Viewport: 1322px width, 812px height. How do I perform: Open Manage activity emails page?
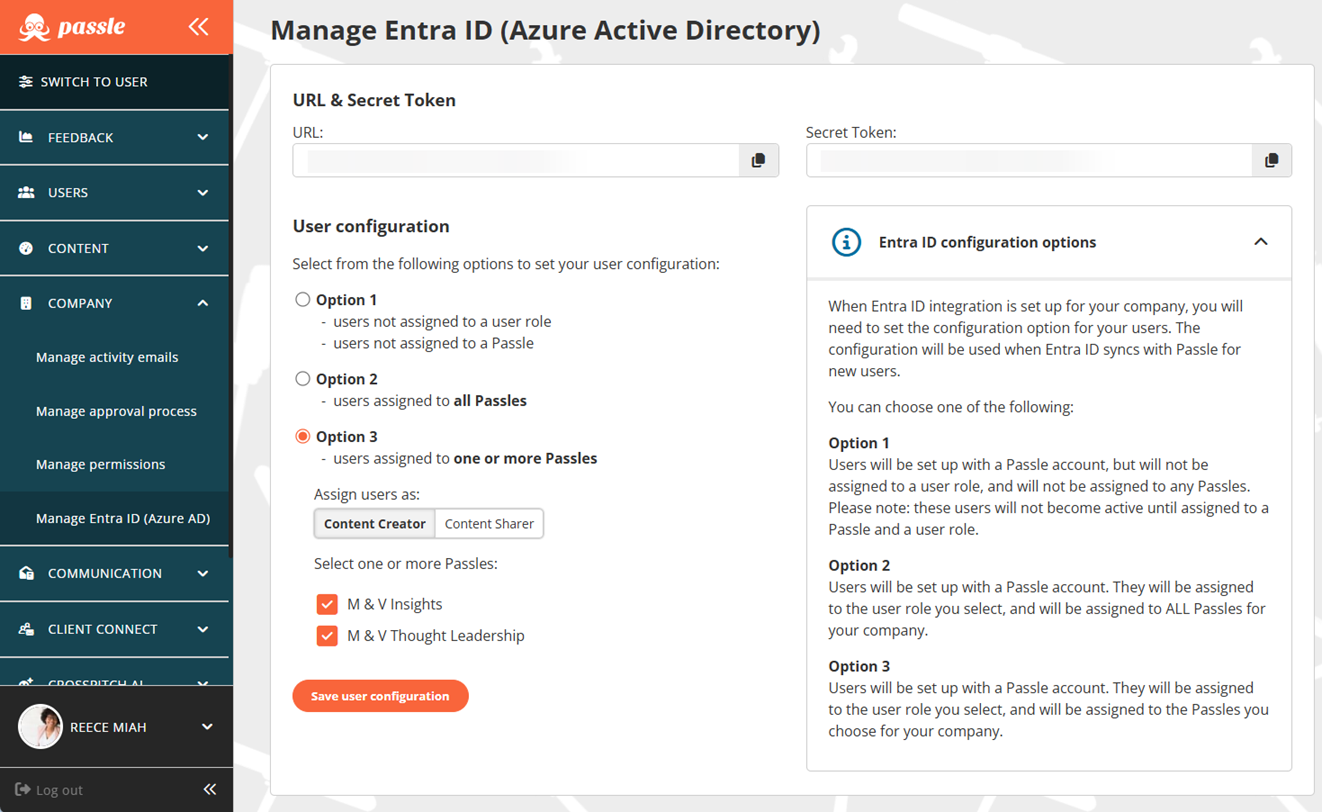107,357
